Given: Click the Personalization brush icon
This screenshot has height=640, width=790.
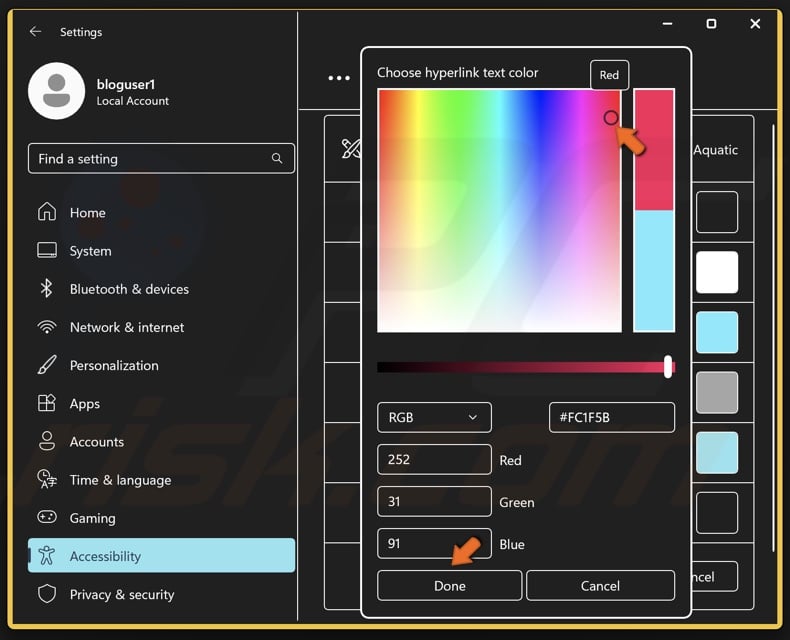Looking at the screenshot, I should [x=47, y=365].
